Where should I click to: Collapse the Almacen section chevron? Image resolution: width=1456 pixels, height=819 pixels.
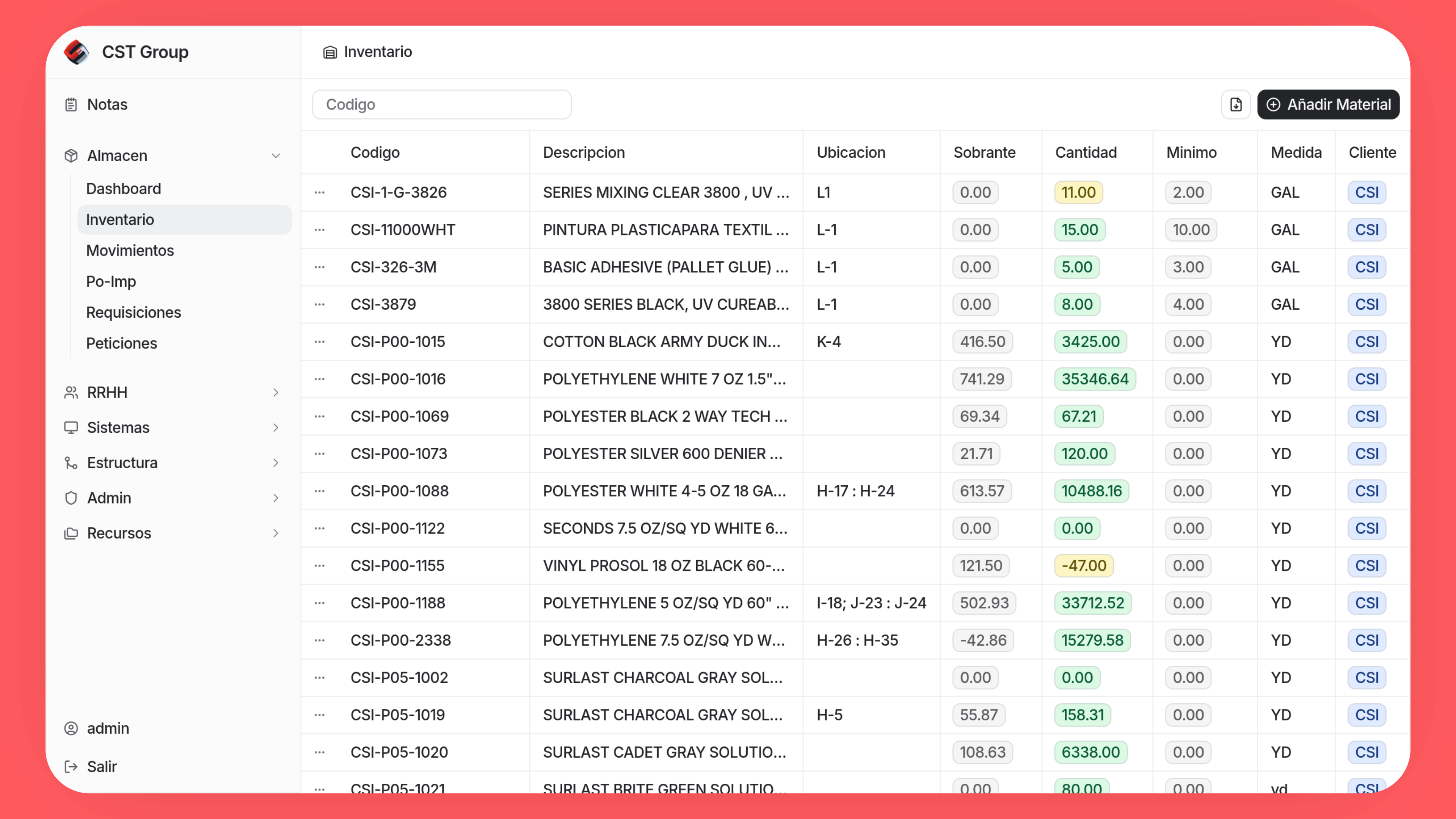(x=275, y=155)
